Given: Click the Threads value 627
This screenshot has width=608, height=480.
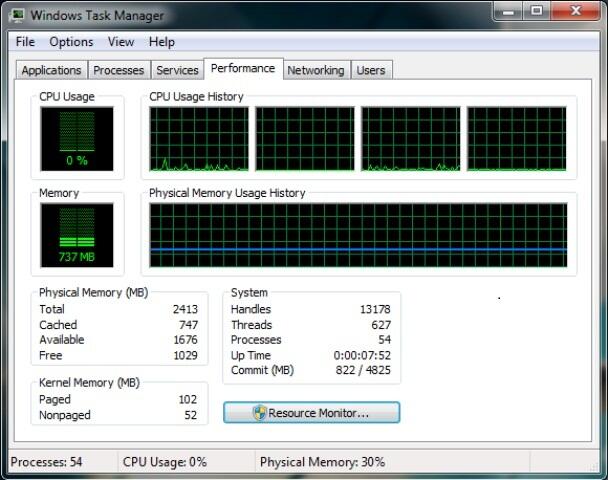Looking at the screenshot, I should click(x=381, y=325).
